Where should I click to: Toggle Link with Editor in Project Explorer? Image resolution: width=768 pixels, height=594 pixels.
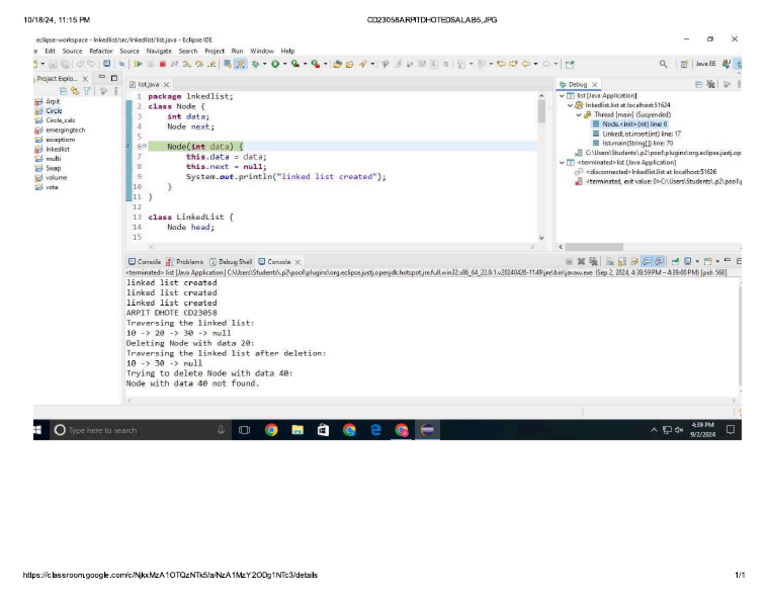coord(74,91)
